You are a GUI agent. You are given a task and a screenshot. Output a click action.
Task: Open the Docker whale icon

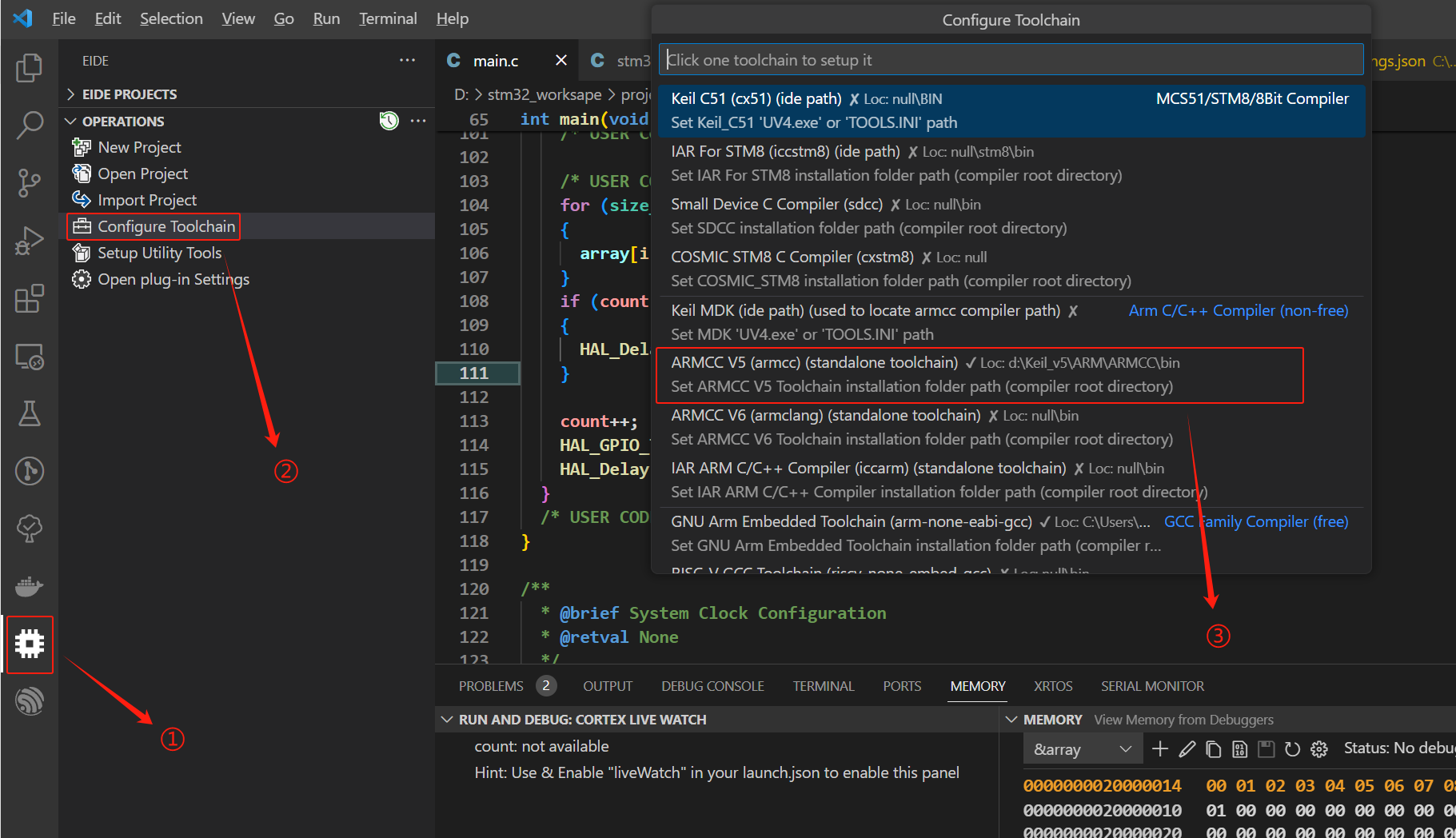(30, 586)
